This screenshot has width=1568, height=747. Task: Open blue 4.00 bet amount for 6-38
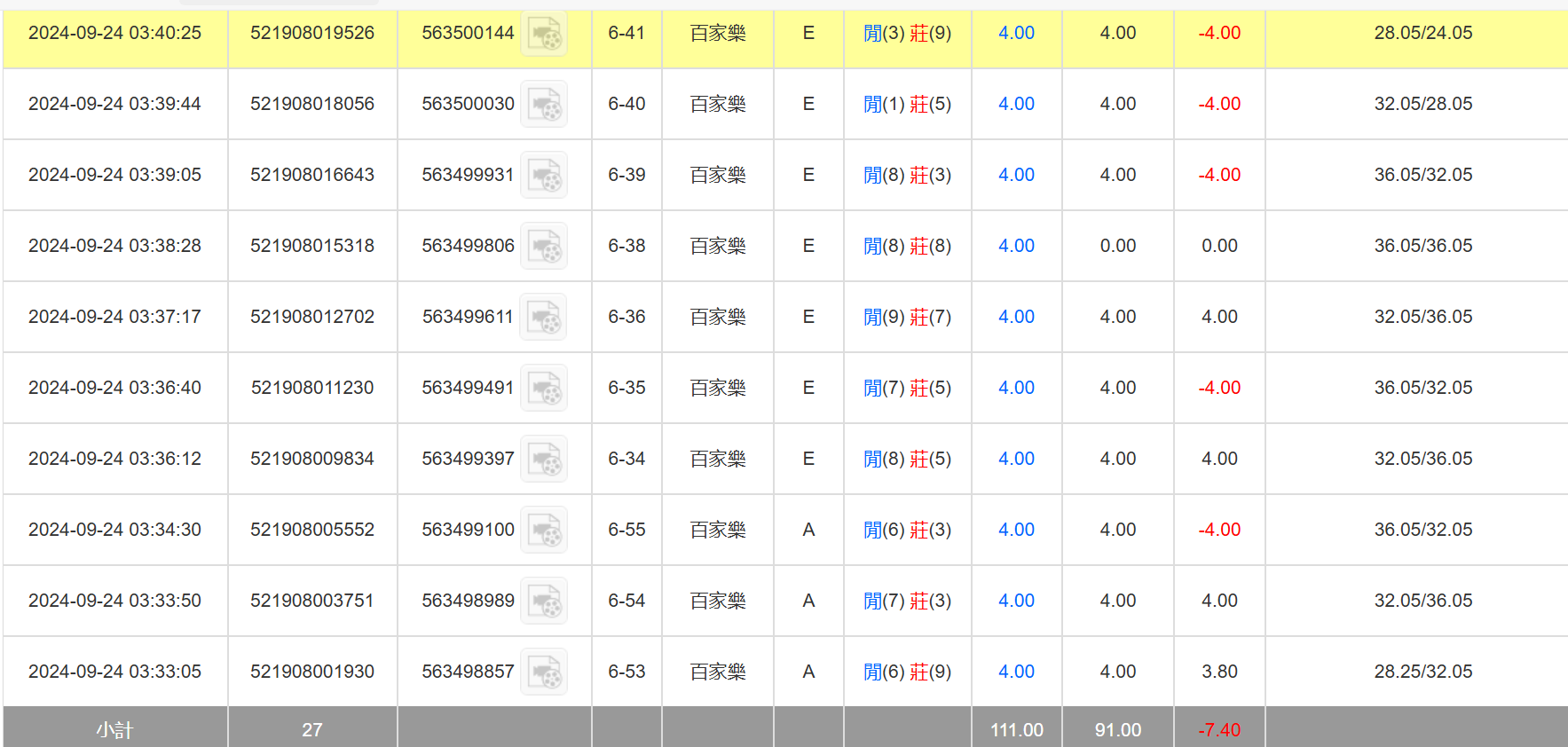[1016, 246]
